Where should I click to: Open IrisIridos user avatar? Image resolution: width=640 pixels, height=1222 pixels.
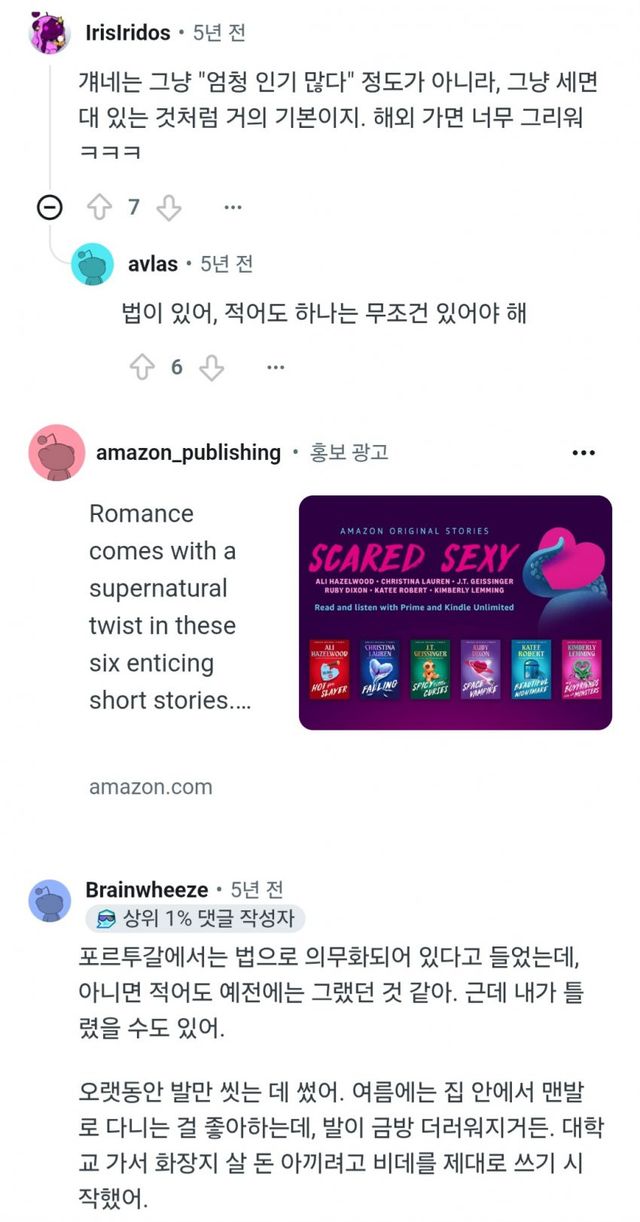[x=49, y=33]
